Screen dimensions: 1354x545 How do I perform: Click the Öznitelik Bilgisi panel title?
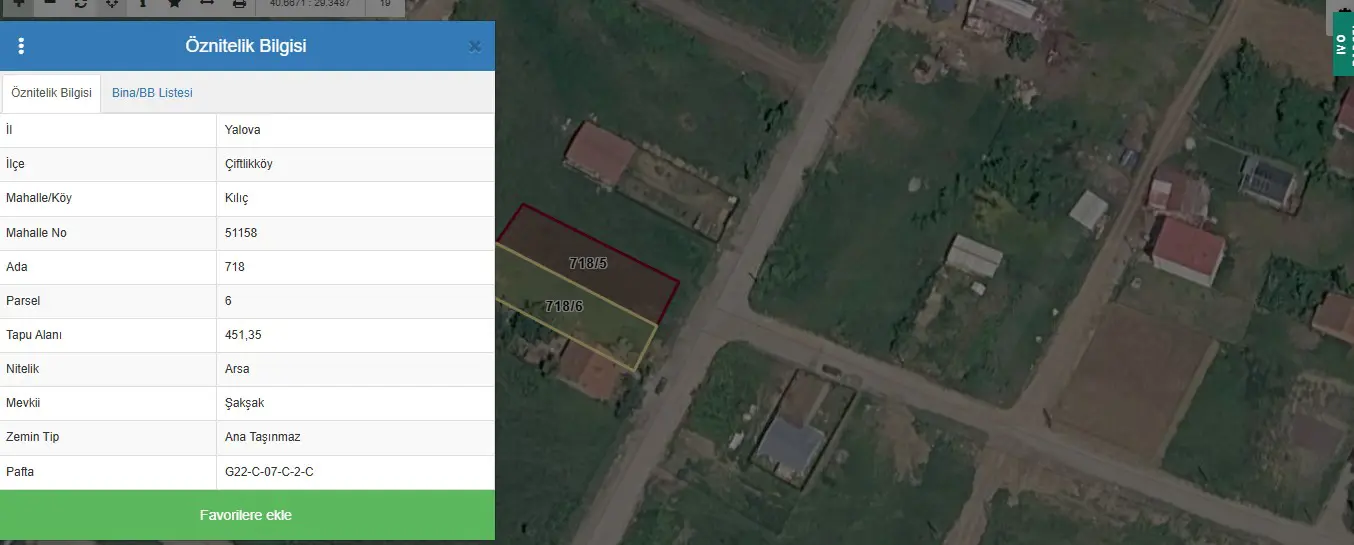(x=246, y=46)
